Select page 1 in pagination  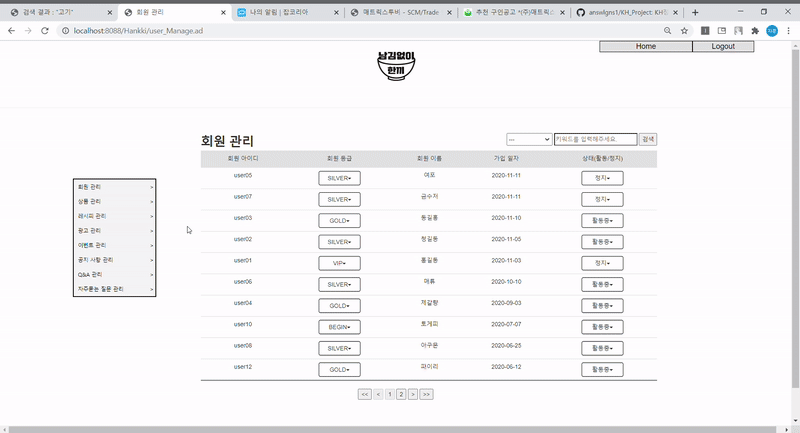pos(390,394)
